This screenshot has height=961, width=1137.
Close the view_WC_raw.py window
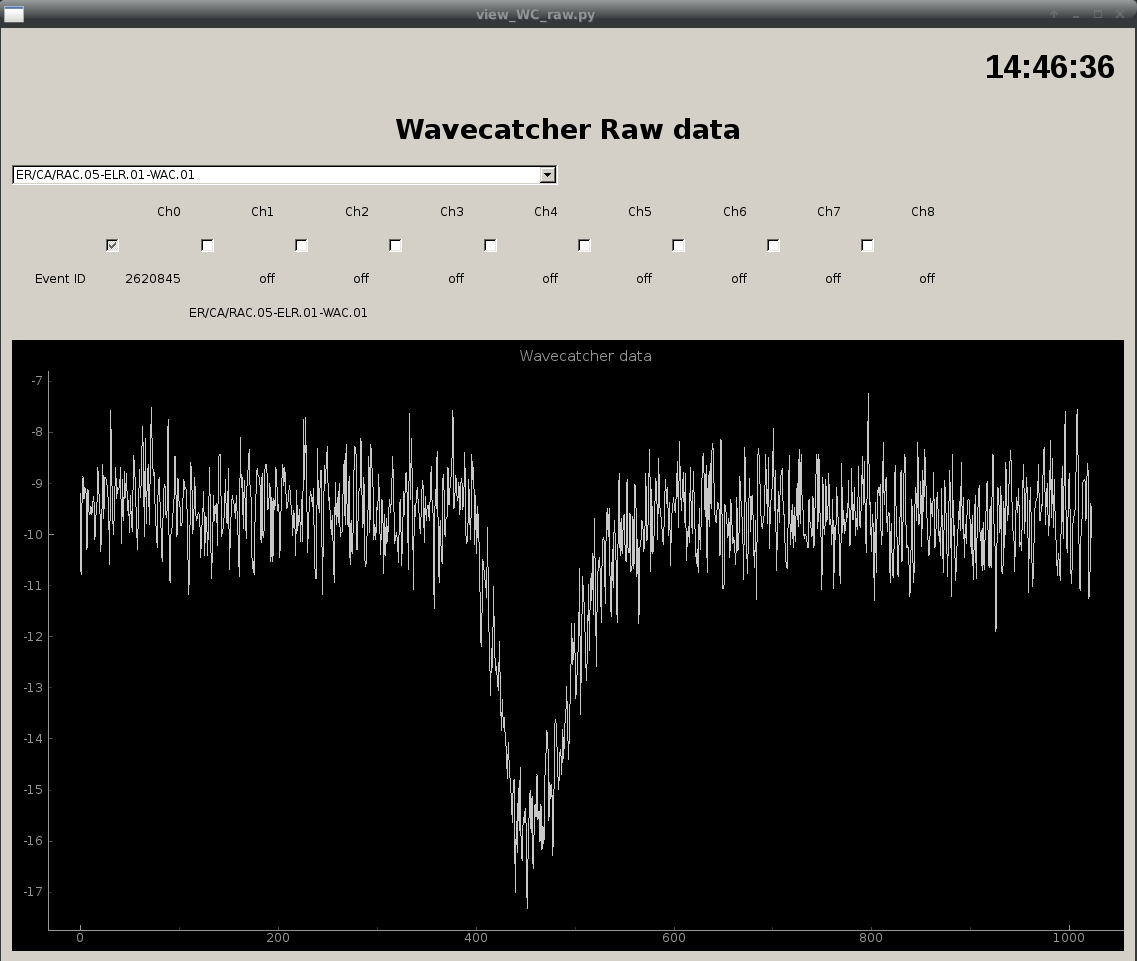(1120, 14)
